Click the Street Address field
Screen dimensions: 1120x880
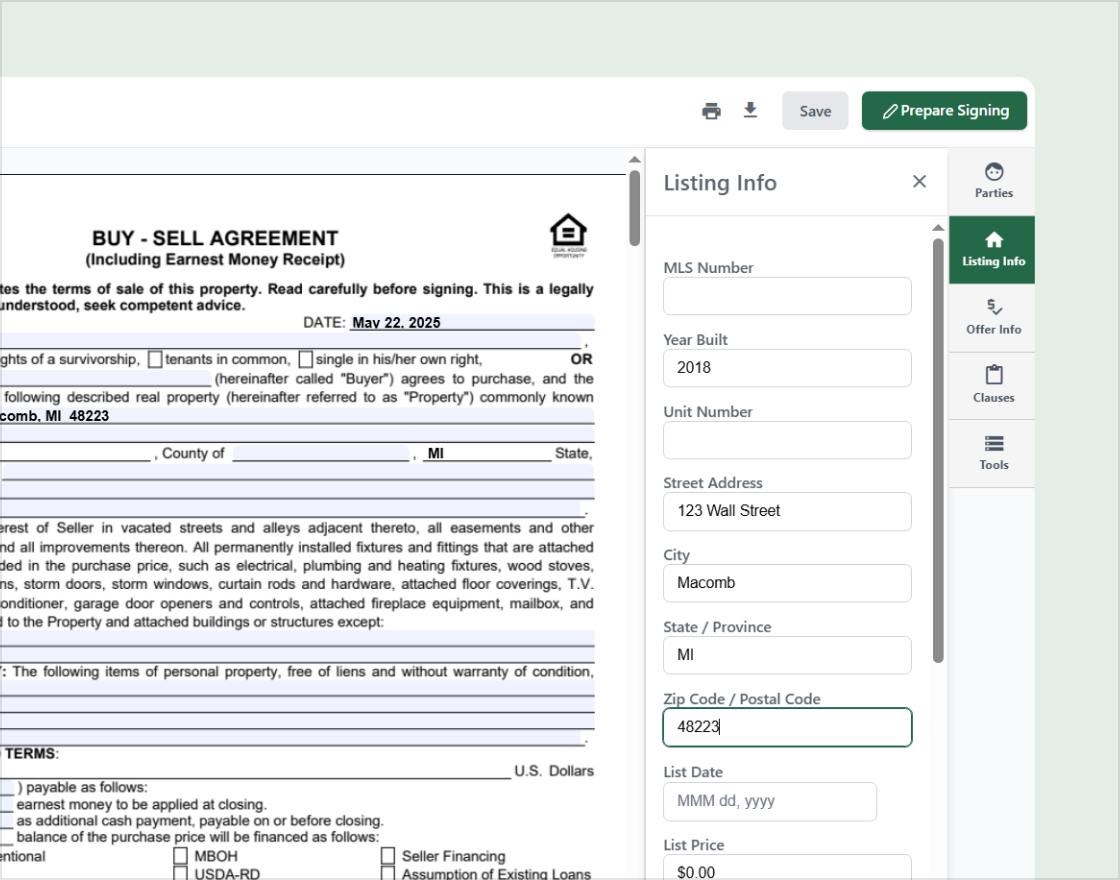click(x=787, y=511)
